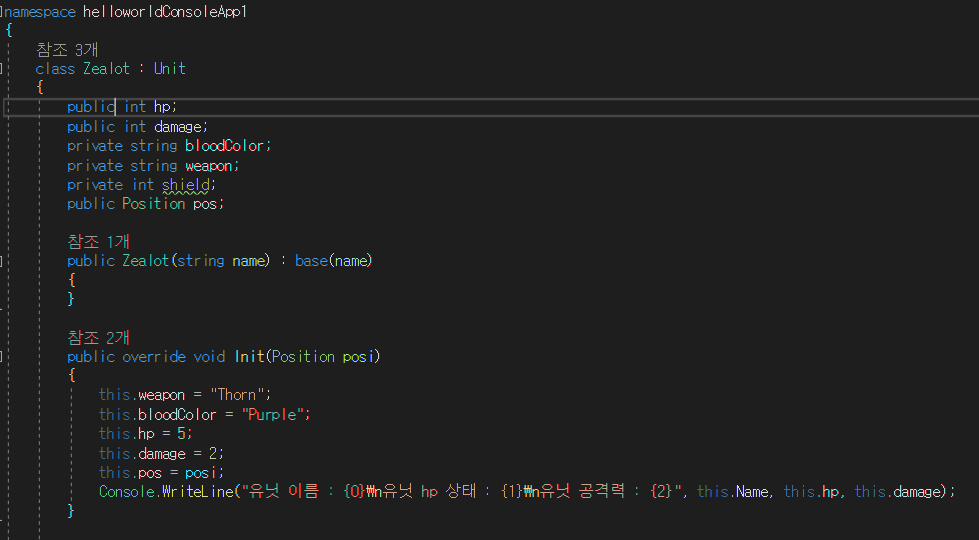Click the override keyword
Viewport: 979px width, 540px height.
pos(154,357)
